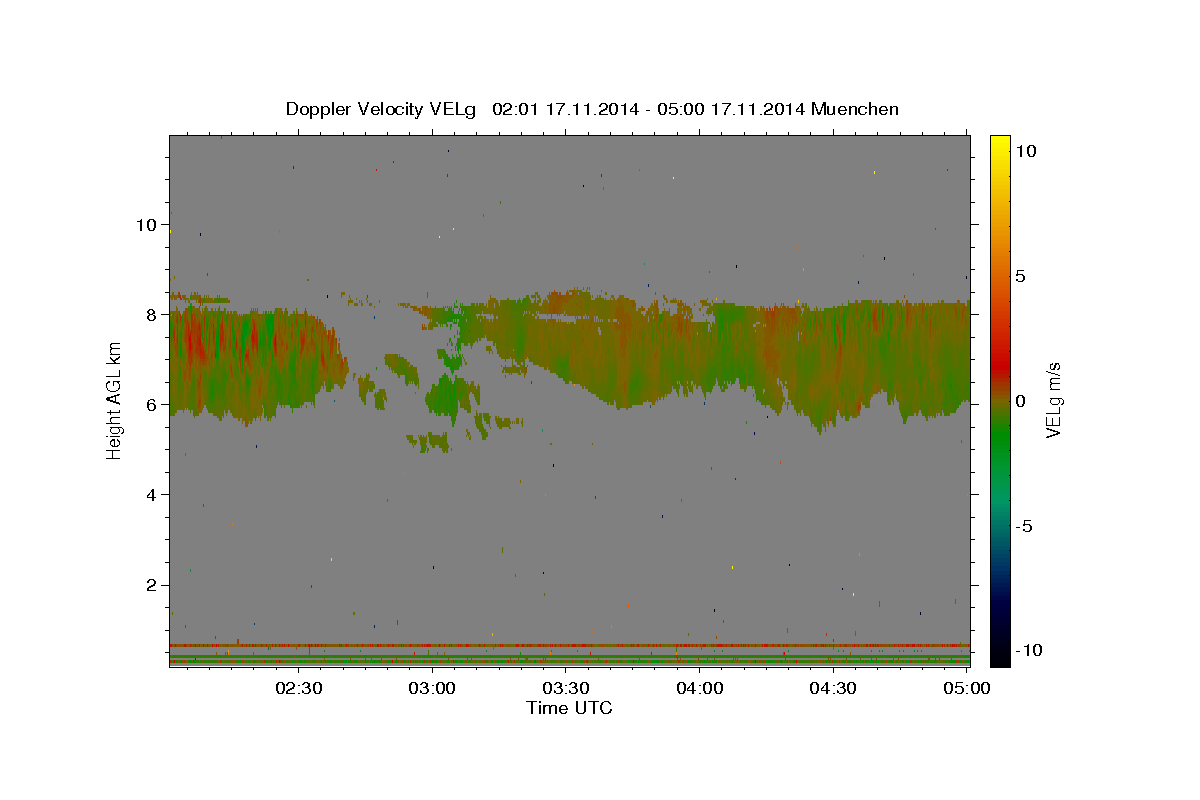This screenshot has height=800, width=1200.
Task: Click the 04:00 time tick label
Action: pos(700,688)
